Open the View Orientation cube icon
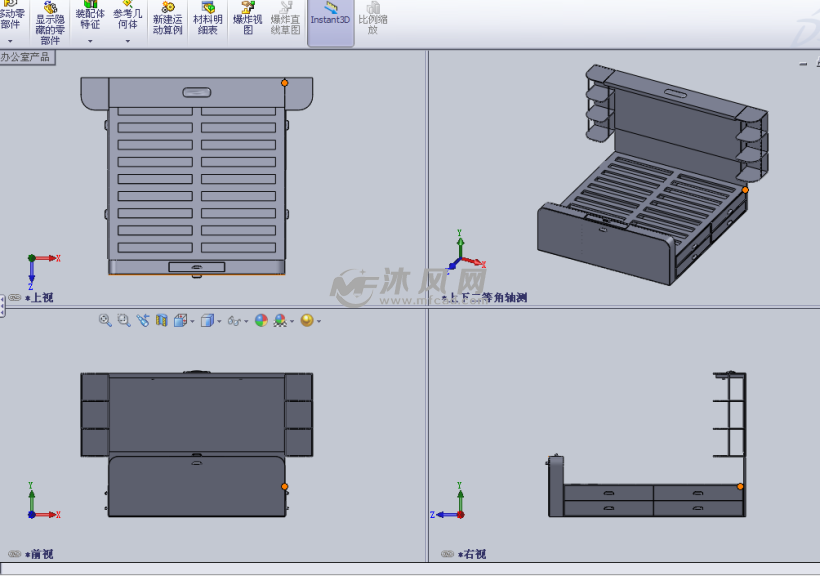Viewport: 820px width, 576px height. click(181, 321)
